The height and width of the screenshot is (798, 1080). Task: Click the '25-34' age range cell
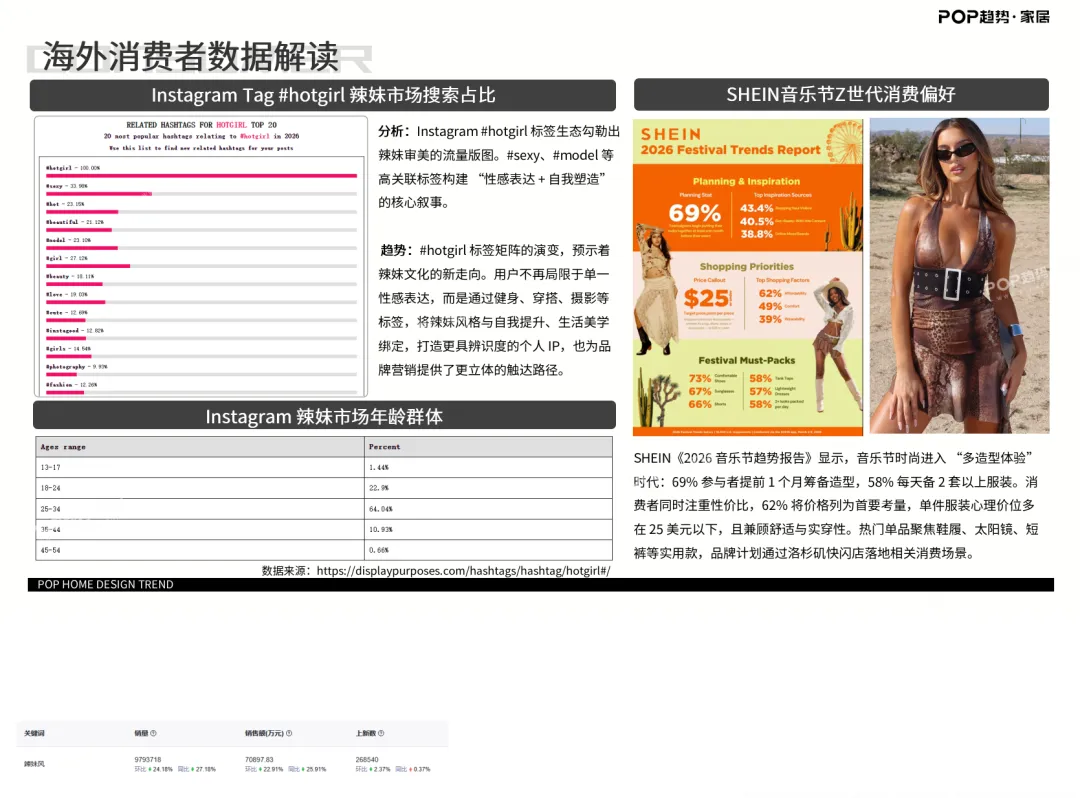click(200, 509)
